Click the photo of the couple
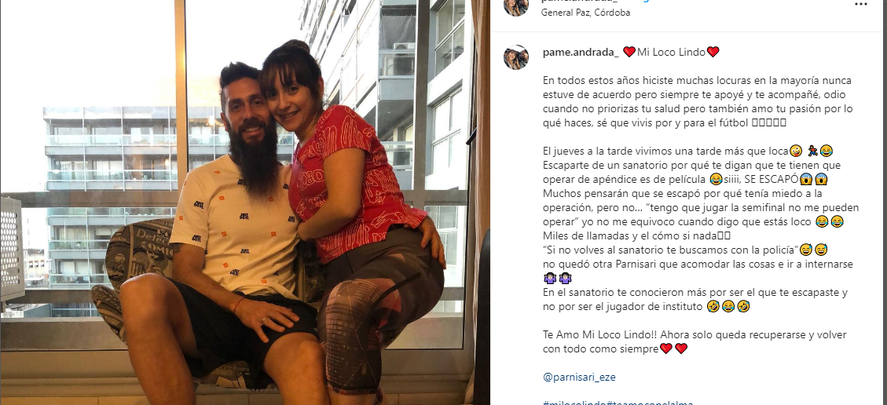887x405 pixels. click(236, 202)
